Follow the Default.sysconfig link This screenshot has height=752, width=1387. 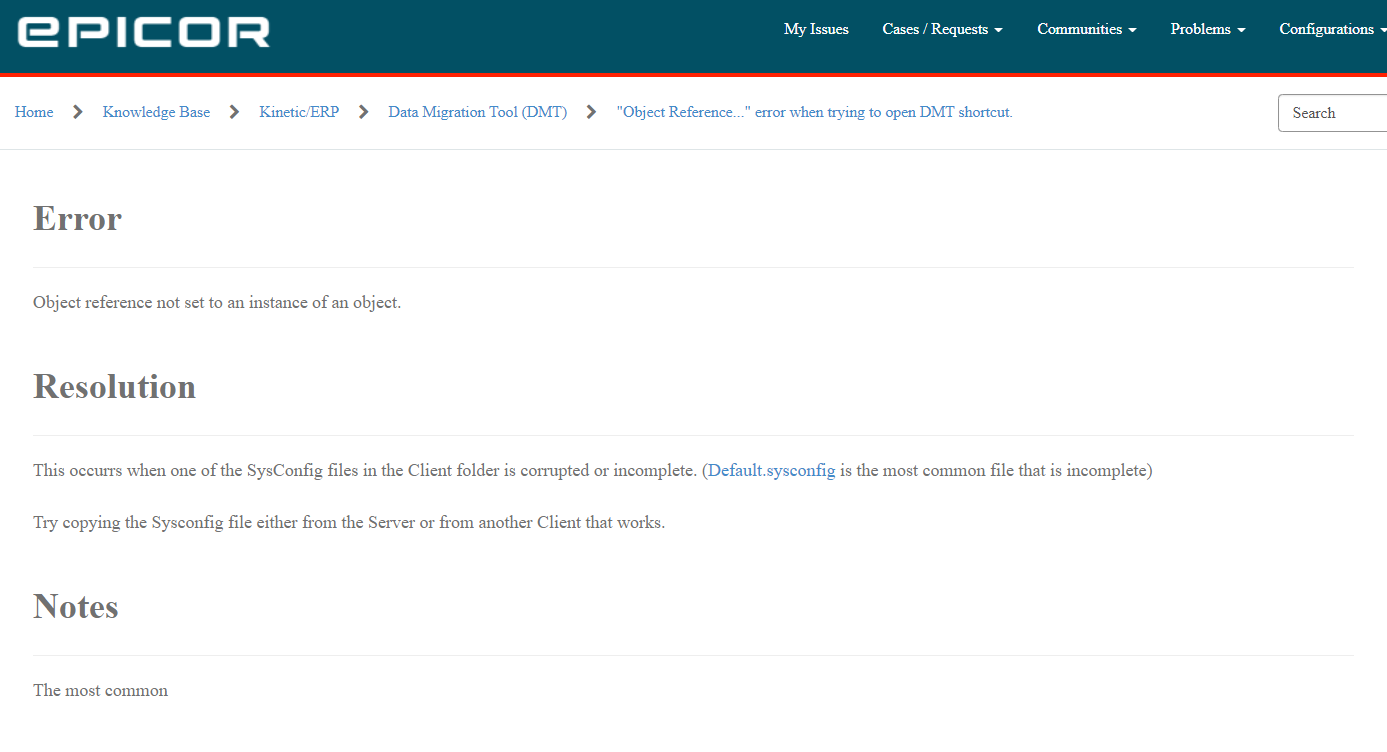[x=771, y=470]
